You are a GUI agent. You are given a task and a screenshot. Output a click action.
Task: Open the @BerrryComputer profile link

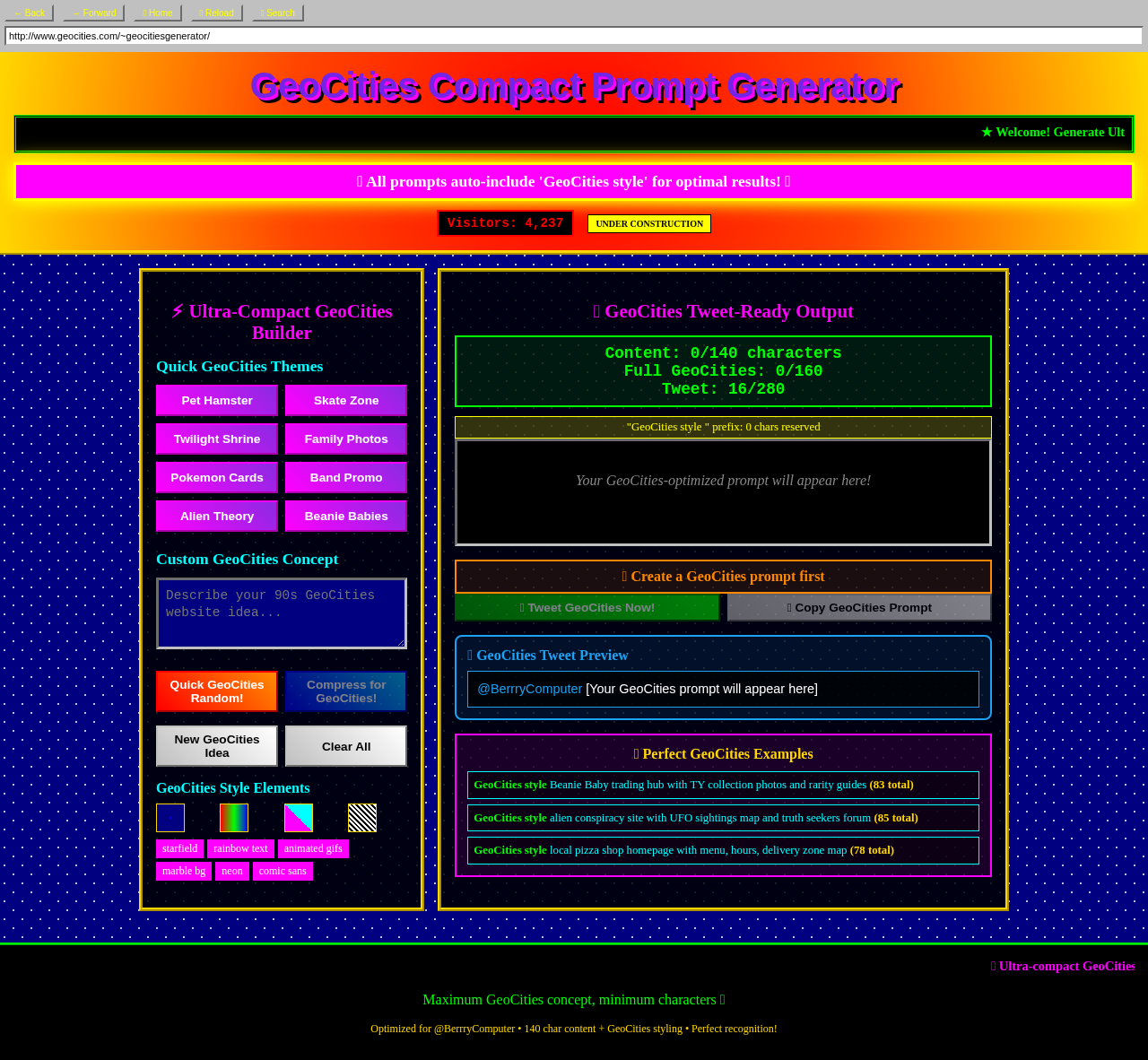(529, 689)
